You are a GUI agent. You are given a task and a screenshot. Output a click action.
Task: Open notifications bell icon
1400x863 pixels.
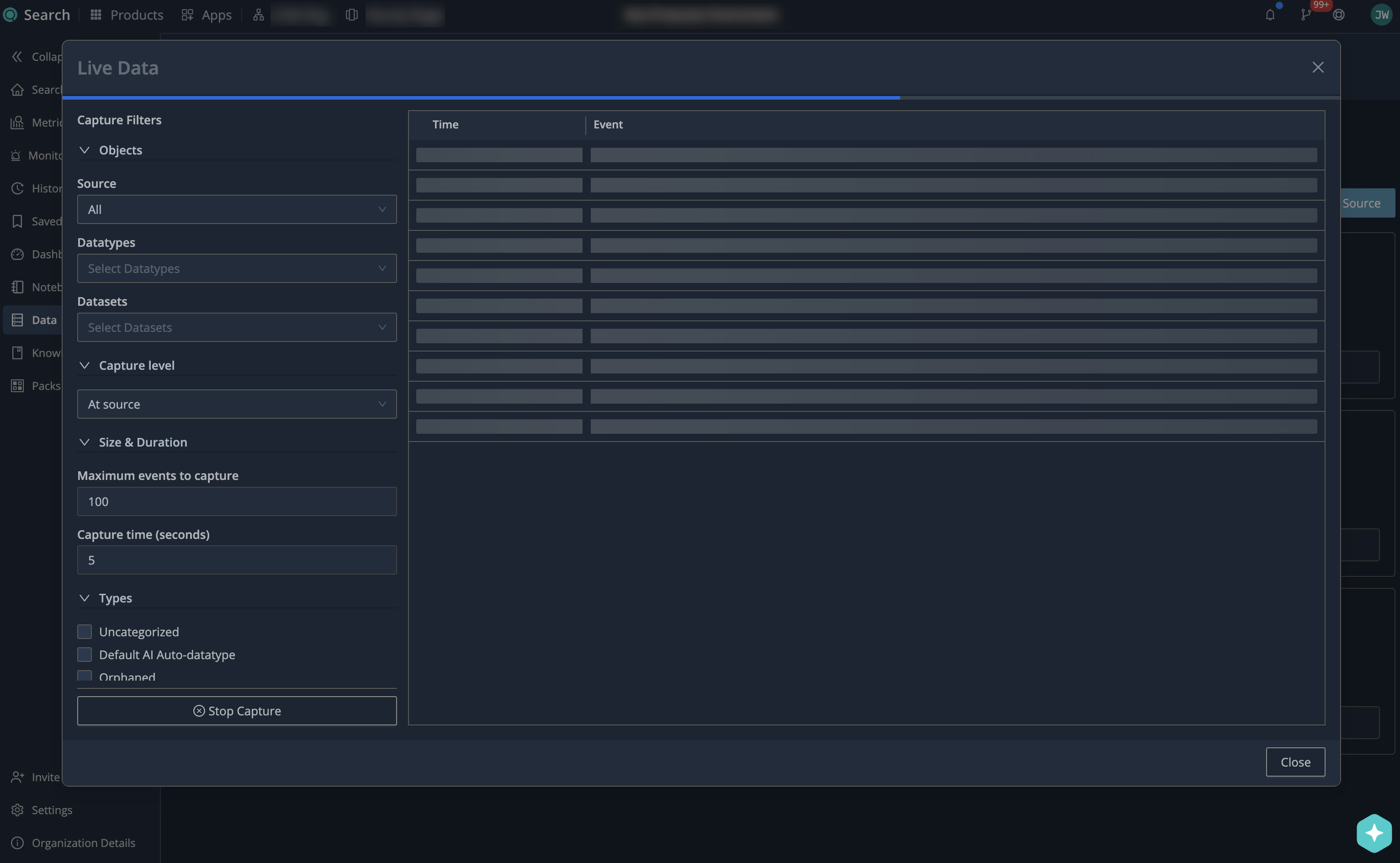tap(1270, 14)
